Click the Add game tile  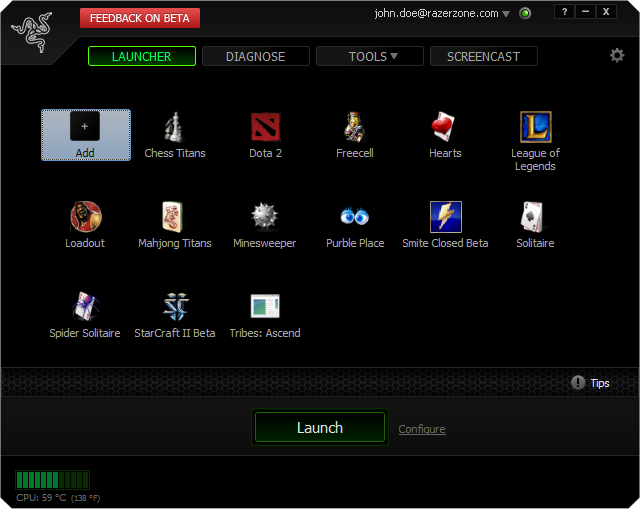pos(86,135)
